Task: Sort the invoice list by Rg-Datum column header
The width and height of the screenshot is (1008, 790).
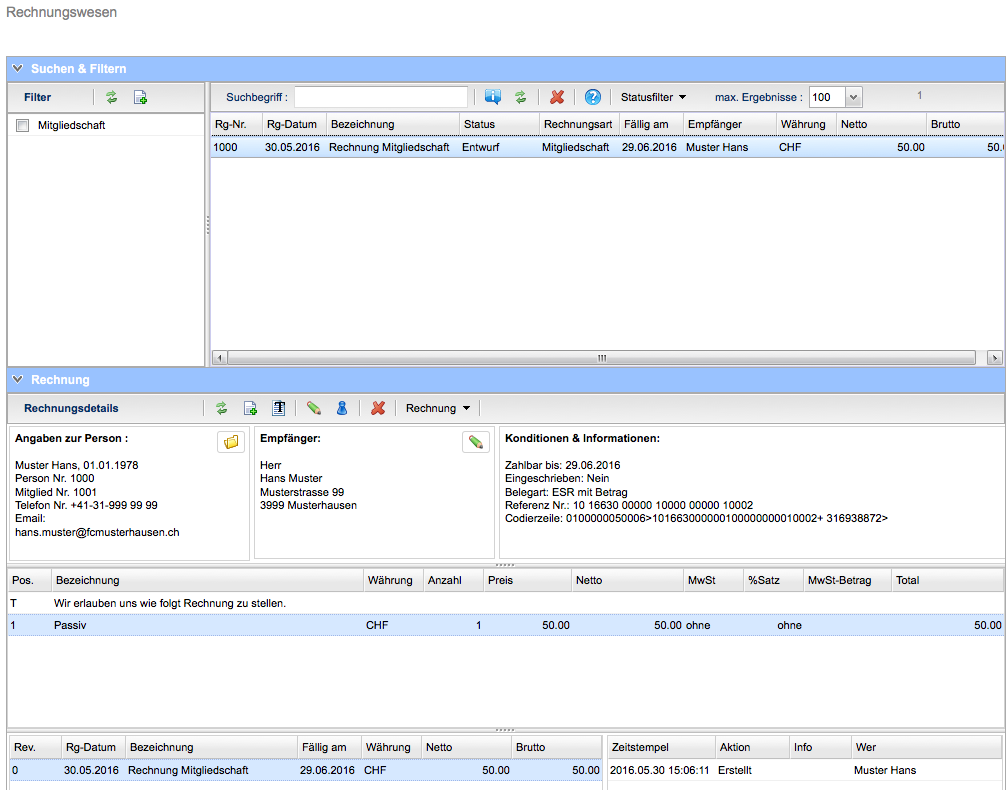Action: click(294, 124)
